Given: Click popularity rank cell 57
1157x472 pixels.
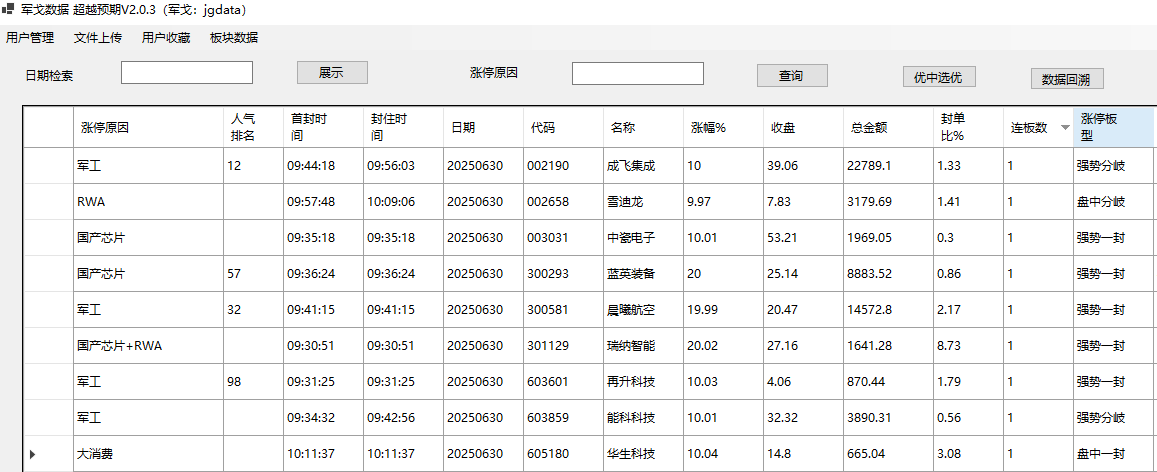Looking at the screenshot, I should tap(253, 274).
